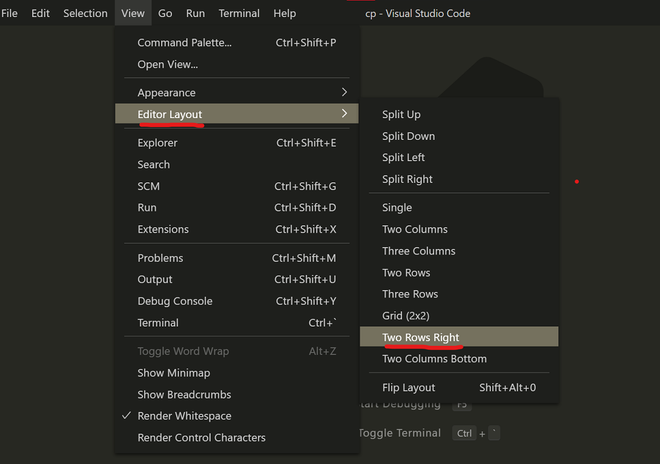Select Split Down layout
This screenshot has width=660, height=464.
click(459, 136)
